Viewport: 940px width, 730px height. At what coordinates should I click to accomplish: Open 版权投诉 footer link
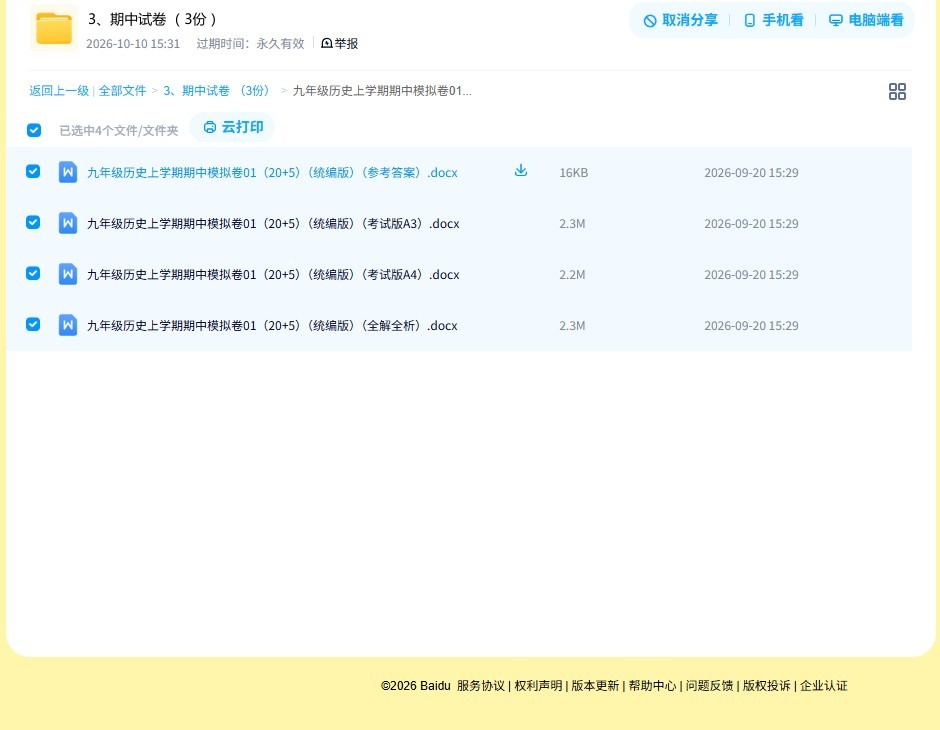766,686
